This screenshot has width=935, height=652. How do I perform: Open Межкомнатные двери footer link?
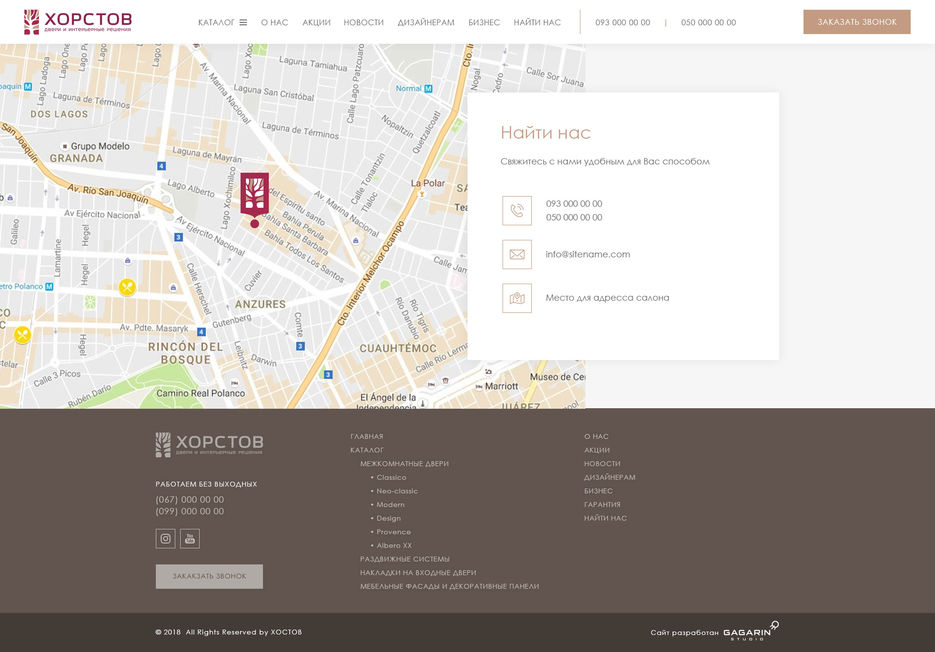coord(404,463)
